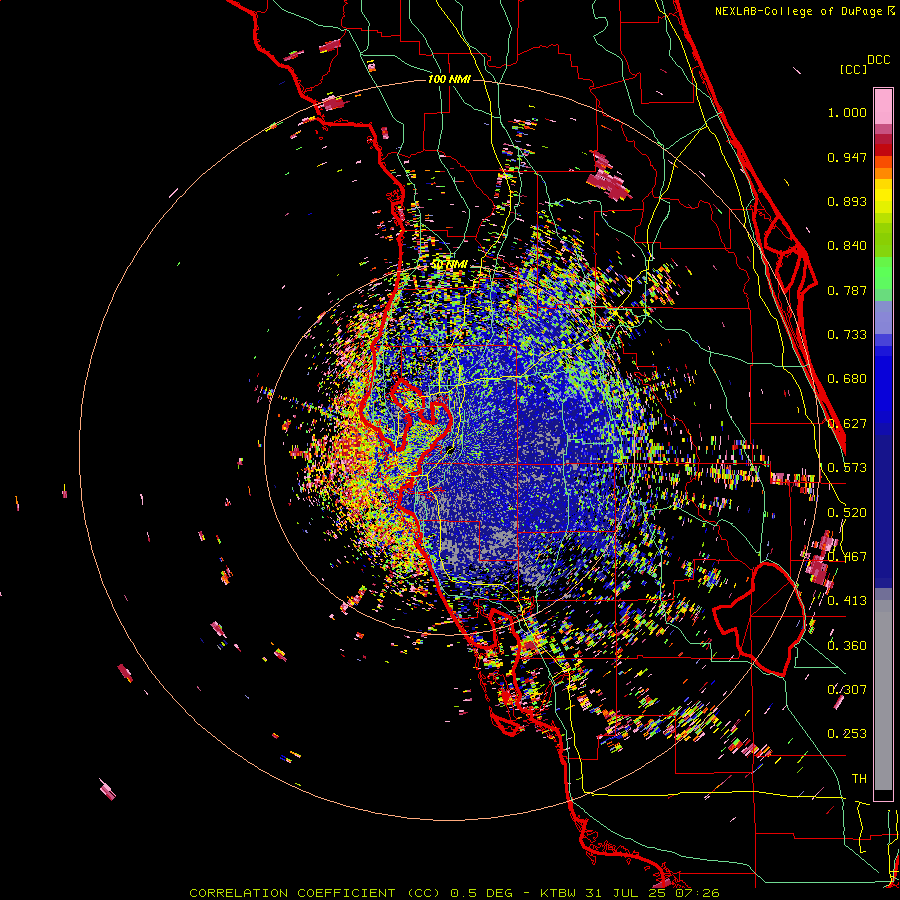The width and height of the screenshot is (900, 900).
Task: Select the 0.787 legend value
Action: tap(847, 290)
